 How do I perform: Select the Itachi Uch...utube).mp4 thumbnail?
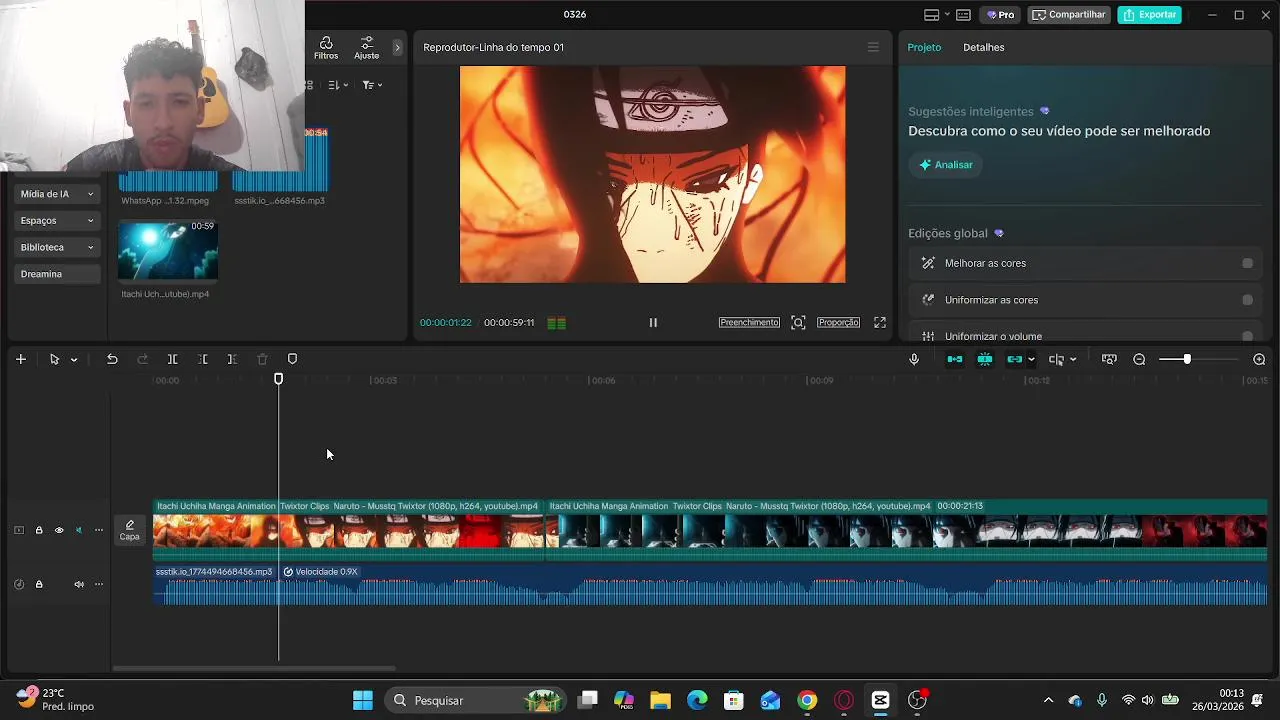point(168,249)
